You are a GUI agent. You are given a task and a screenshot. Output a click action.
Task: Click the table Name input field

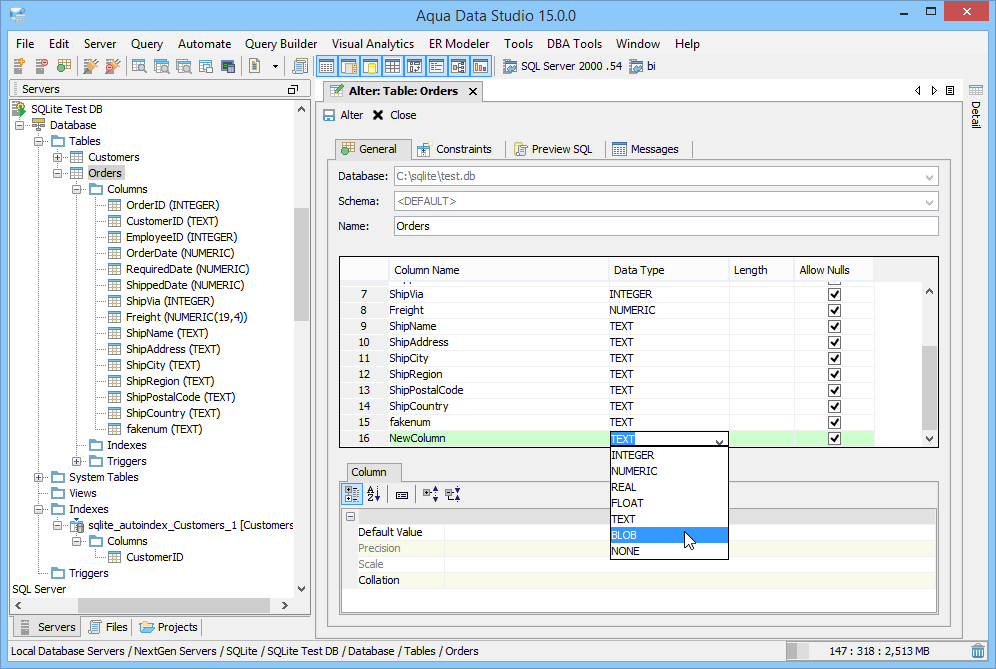pyautogui.click(x=666, y=226)
